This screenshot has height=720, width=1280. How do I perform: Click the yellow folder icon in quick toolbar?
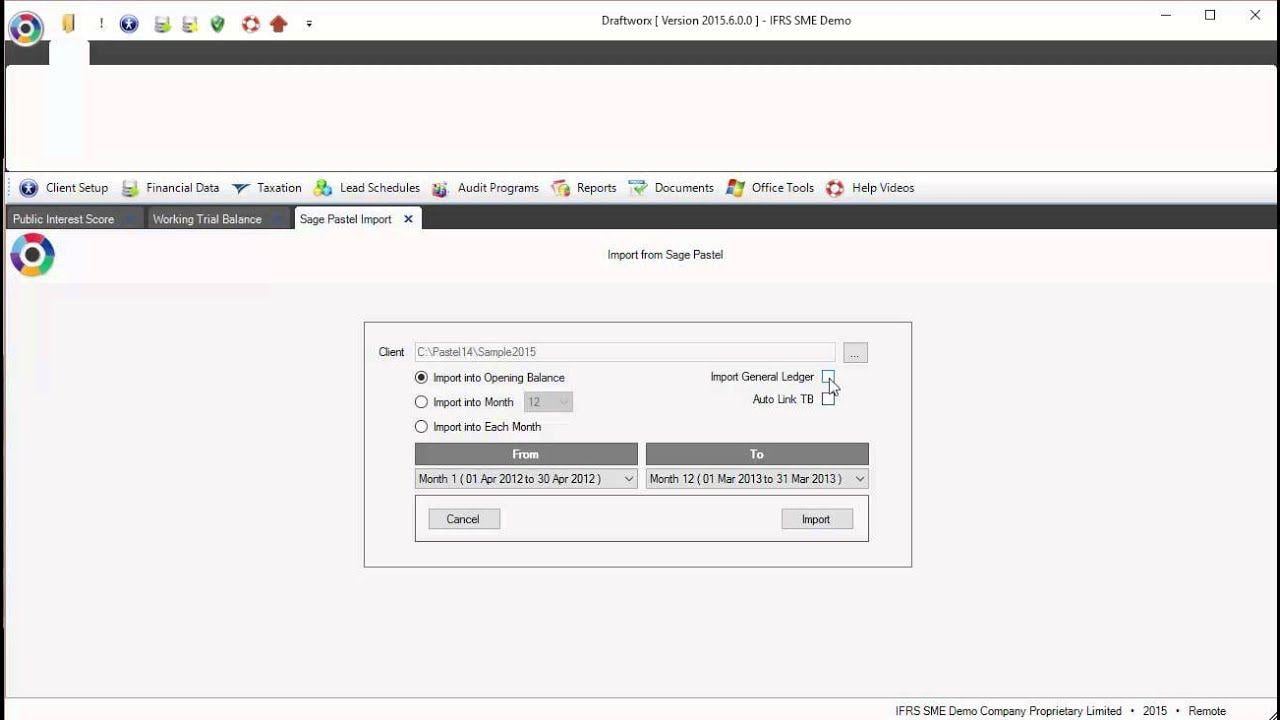tap(68, 23)
